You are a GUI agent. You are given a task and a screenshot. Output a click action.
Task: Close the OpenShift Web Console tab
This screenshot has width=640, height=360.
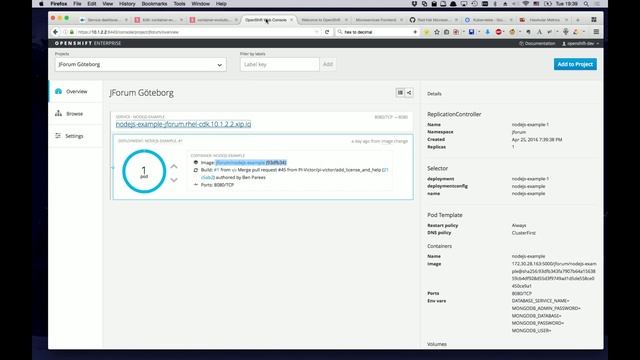pyautogui.click(x=291, y=20)
